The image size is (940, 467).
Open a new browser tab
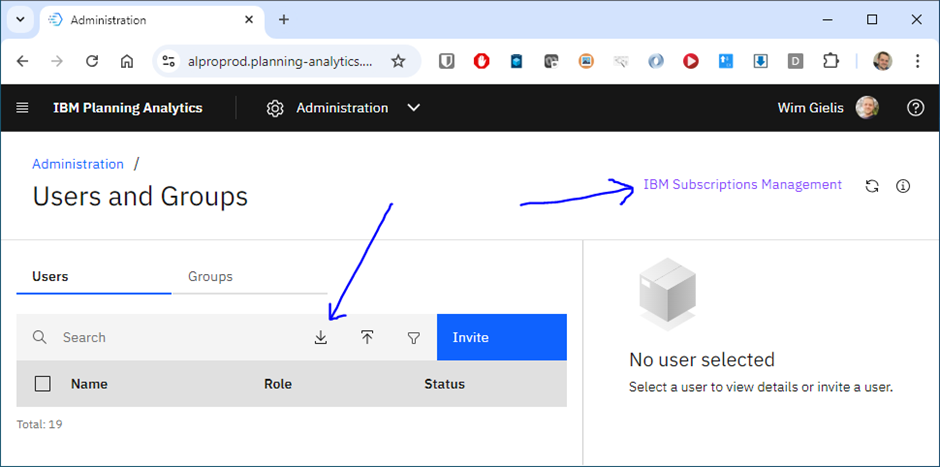click(x=284, y=20)
